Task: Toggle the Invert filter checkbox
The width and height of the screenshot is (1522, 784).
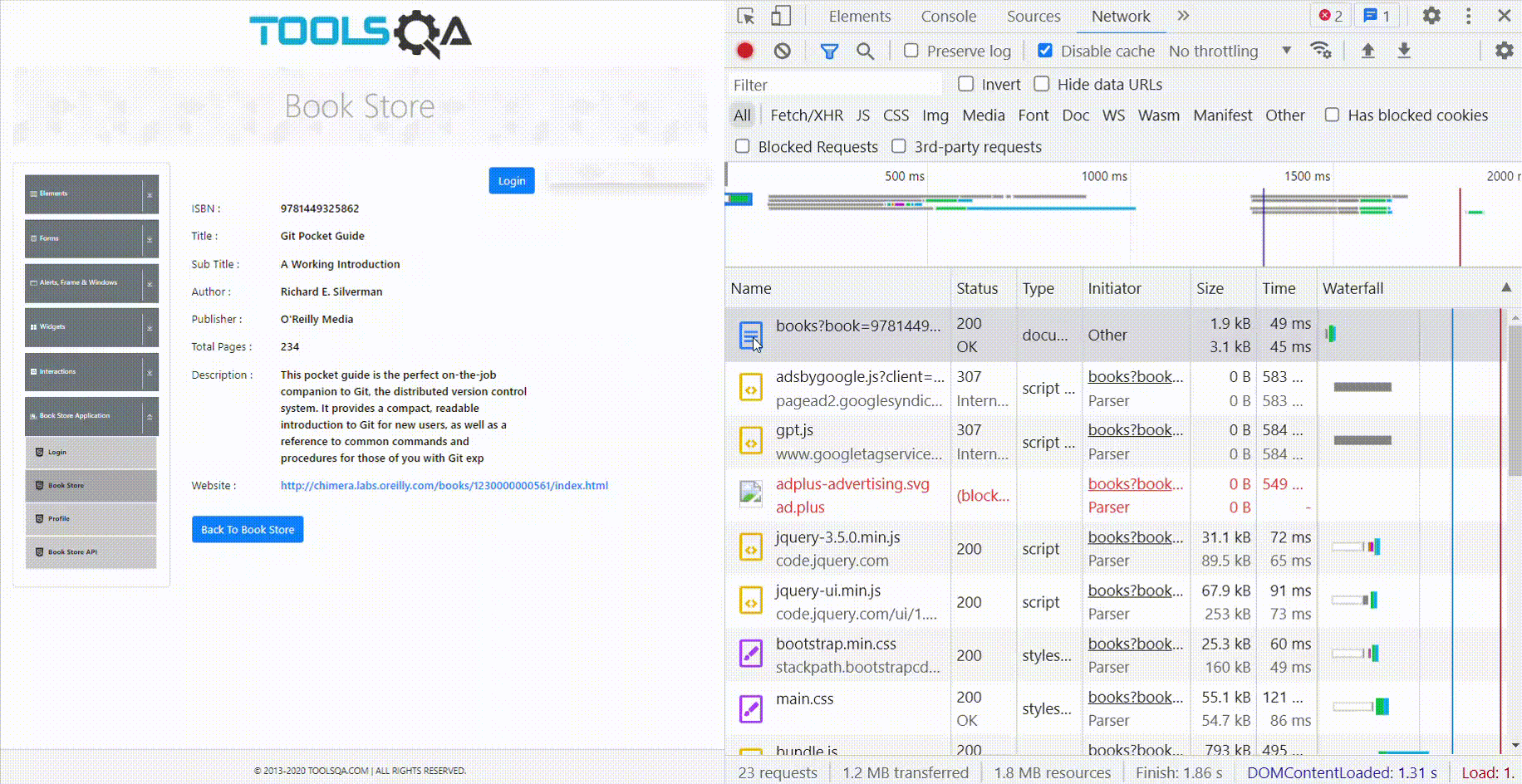Action: 965,84
